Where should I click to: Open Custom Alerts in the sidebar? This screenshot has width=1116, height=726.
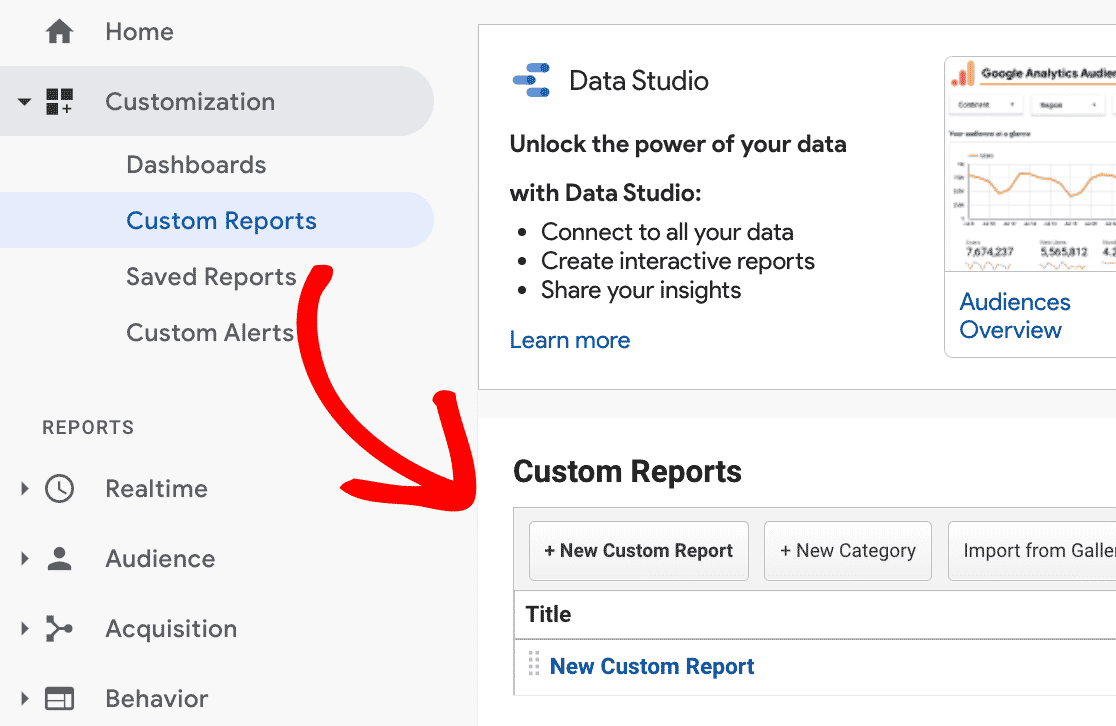(210, 333)
